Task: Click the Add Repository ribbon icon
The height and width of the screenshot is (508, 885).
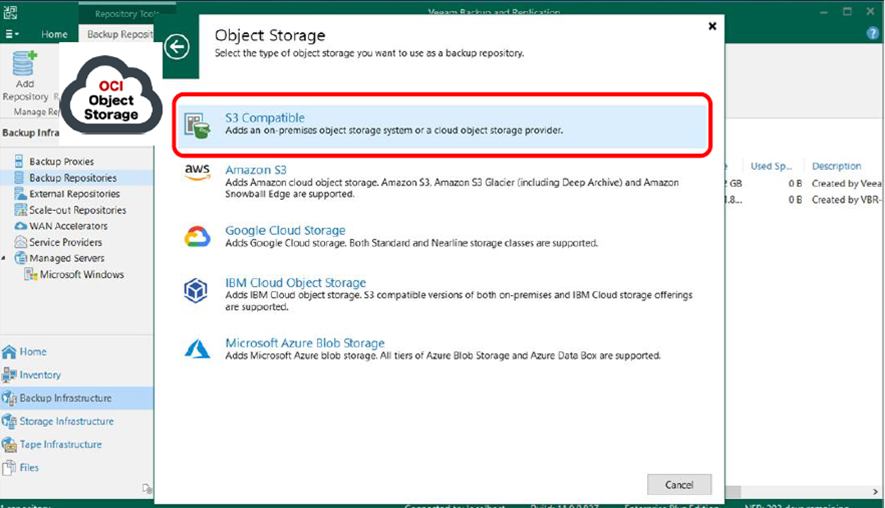Action: point(23,66)
